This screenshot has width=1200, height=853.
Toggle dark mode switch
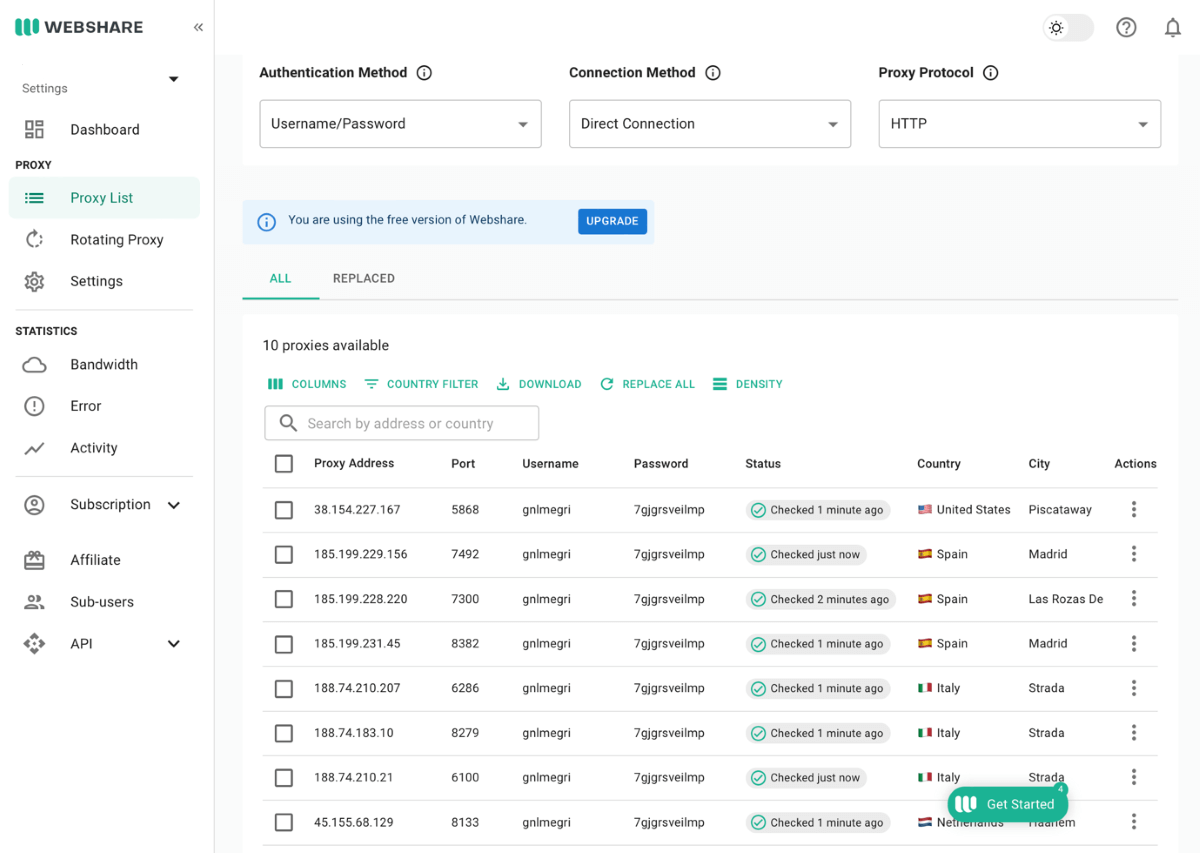point(1068,27)
